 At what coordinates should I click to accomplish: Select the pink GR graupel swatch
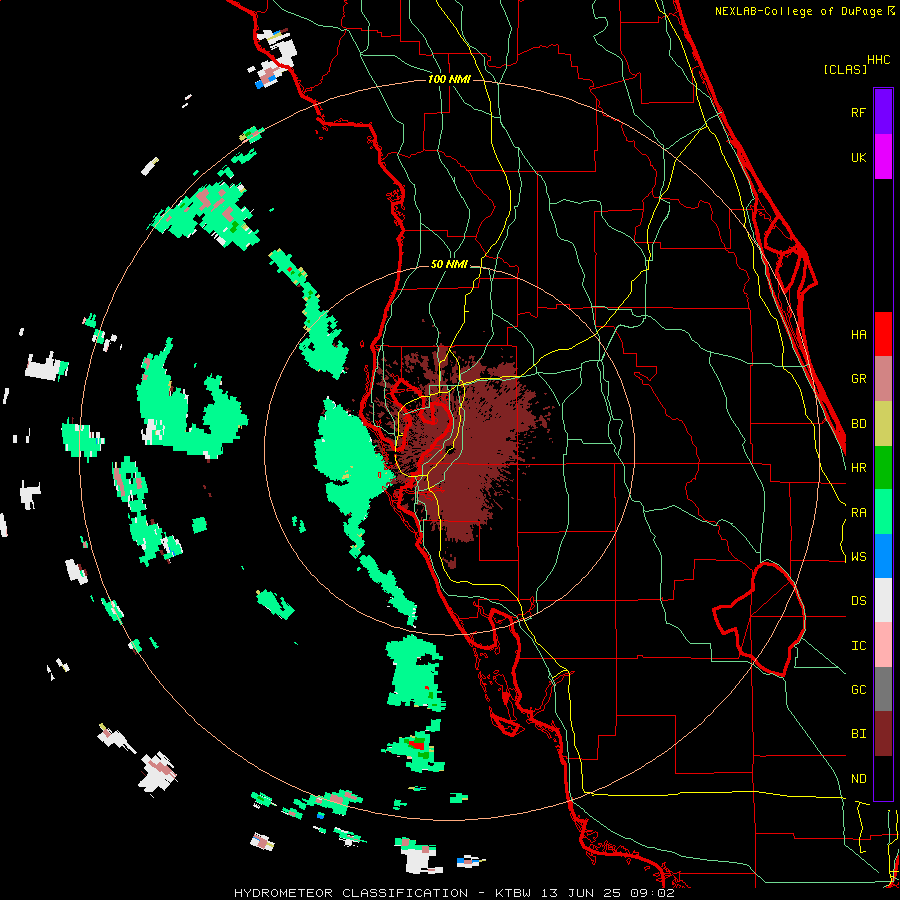(x=883, y=379)
